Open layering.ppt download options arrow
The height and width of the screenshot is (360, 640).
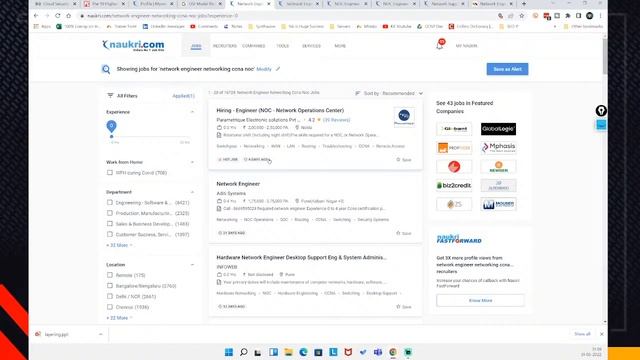[100, 334]
